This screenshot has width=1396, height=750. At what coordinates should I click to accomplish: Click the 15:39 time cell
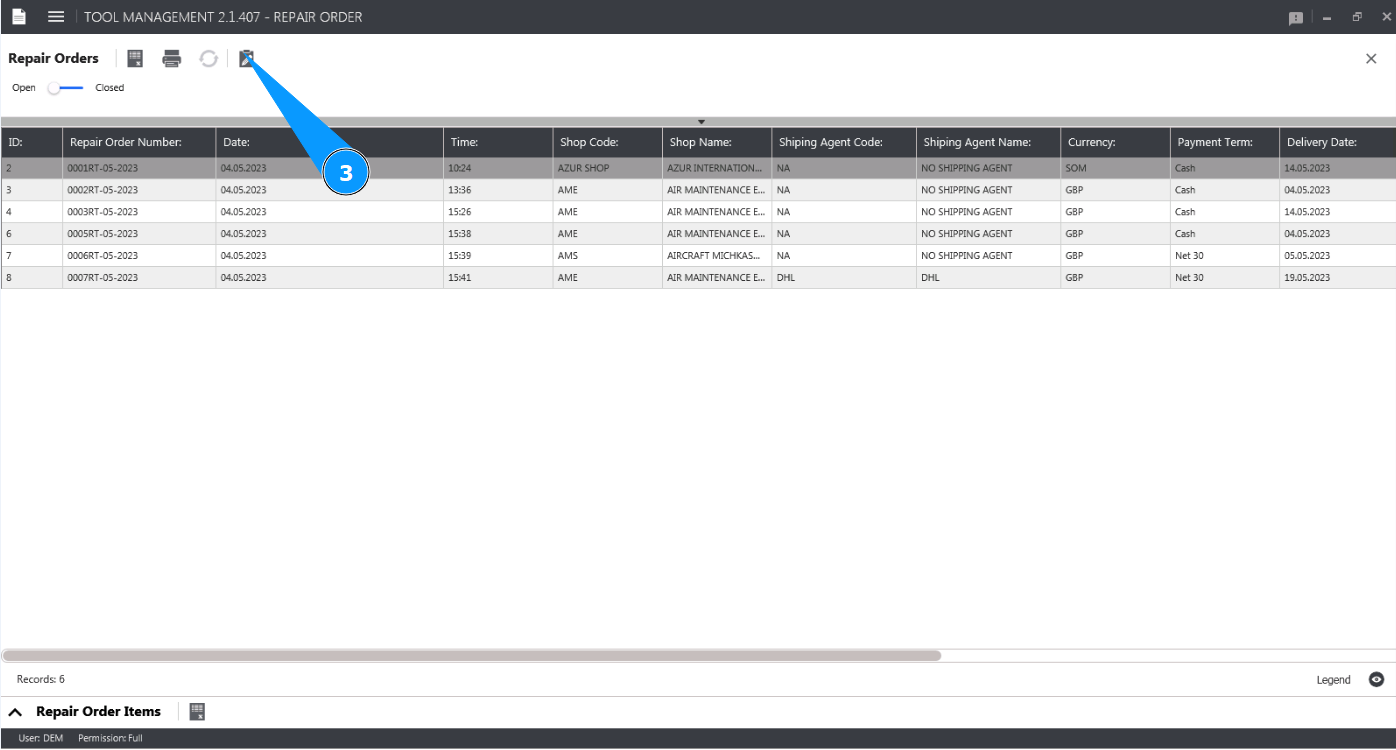click(498, 256)
